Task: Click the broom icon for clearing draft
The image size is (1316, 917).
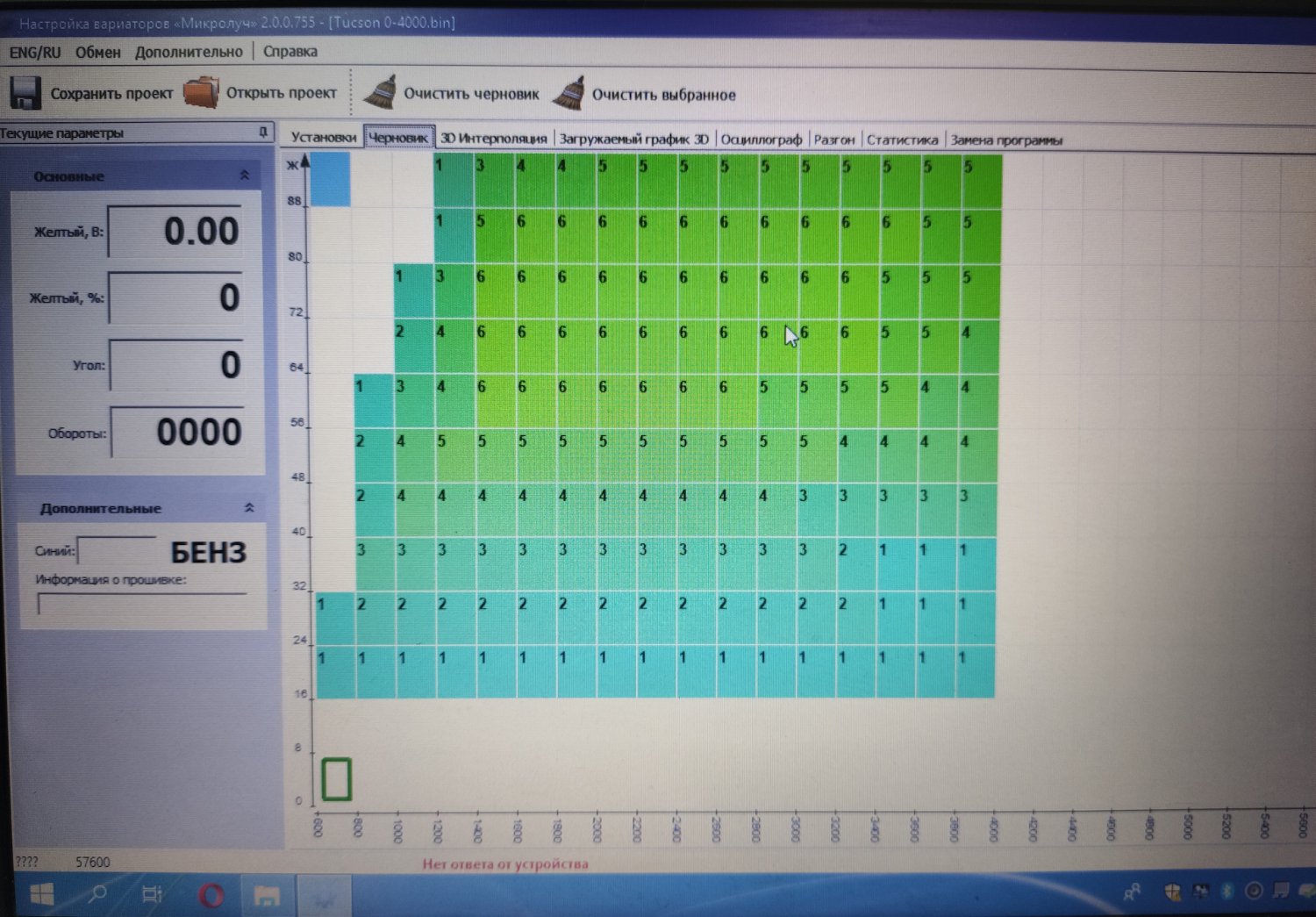Action: (x=380, y=93)
